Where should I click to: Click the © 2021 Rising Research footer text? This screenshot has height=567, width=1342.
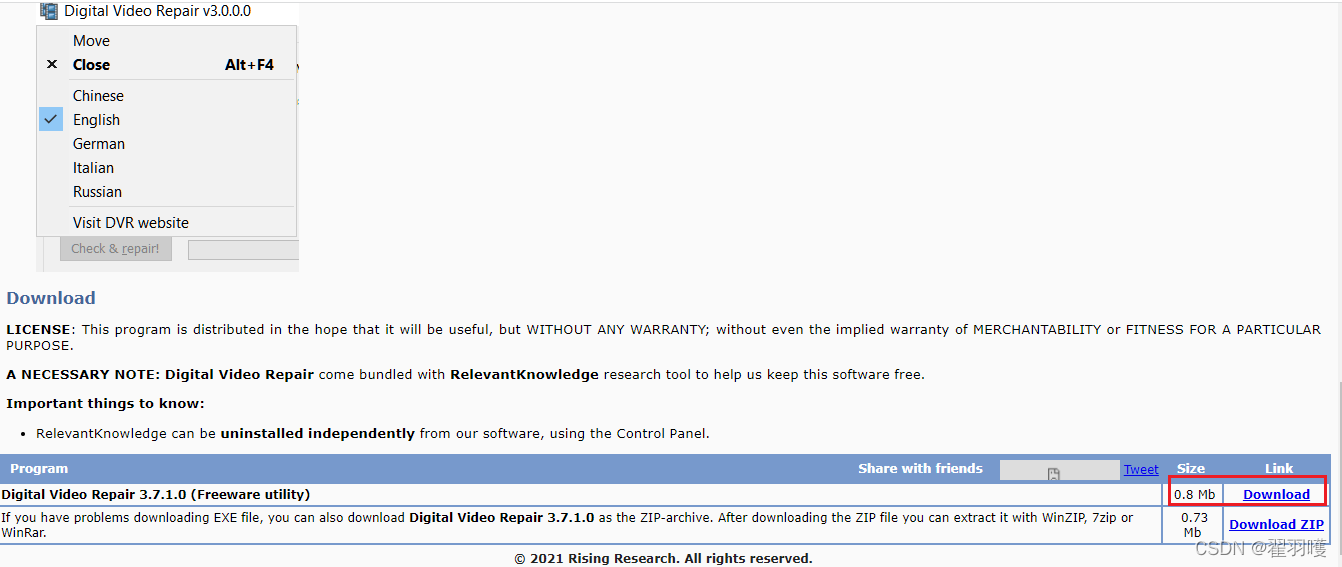click(x=663, y=558)
